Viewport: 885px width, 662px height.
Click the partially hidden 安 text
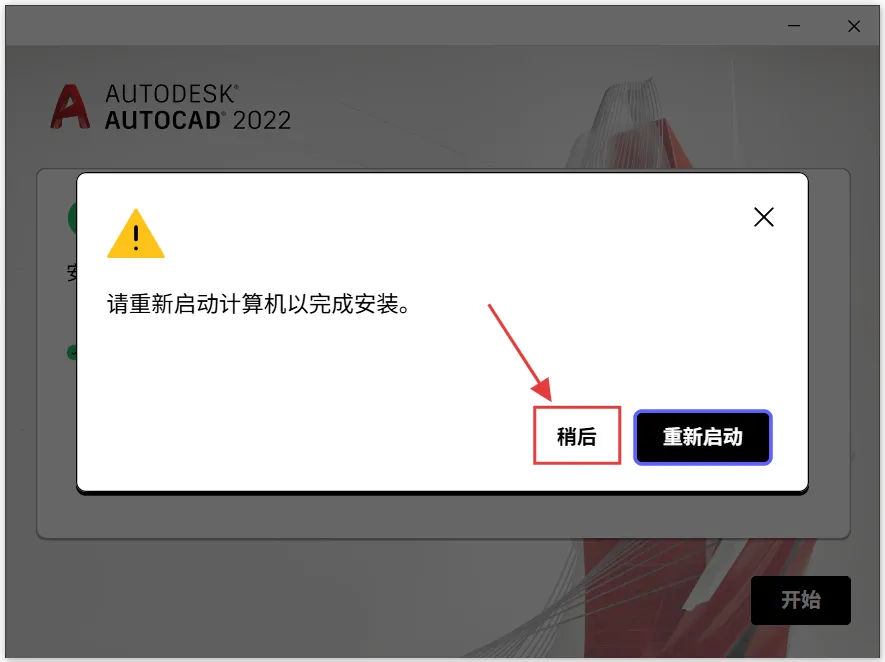coord(72,273)
